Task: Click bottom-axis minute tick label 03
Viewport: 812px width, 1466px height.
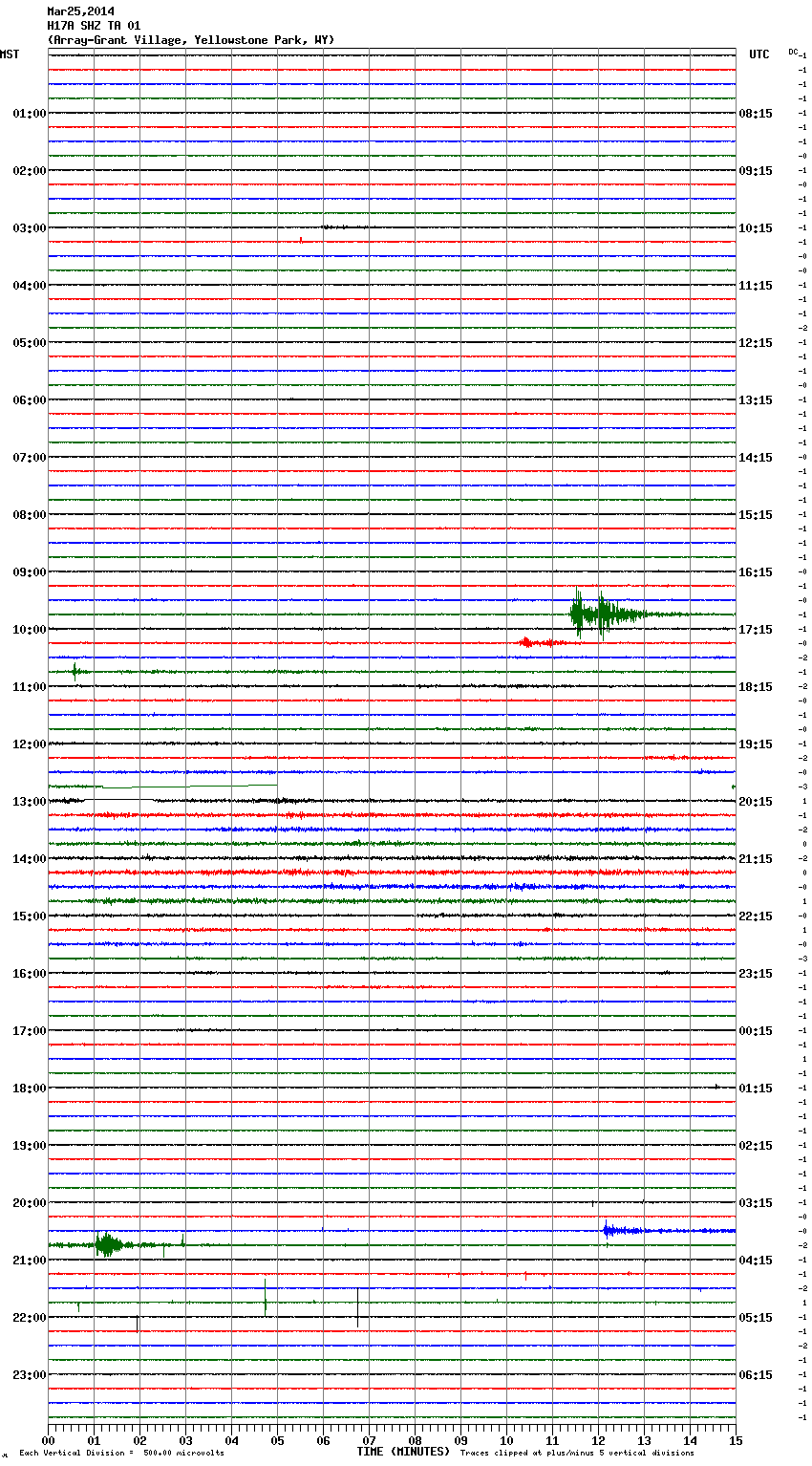Action: point(185,1440)
